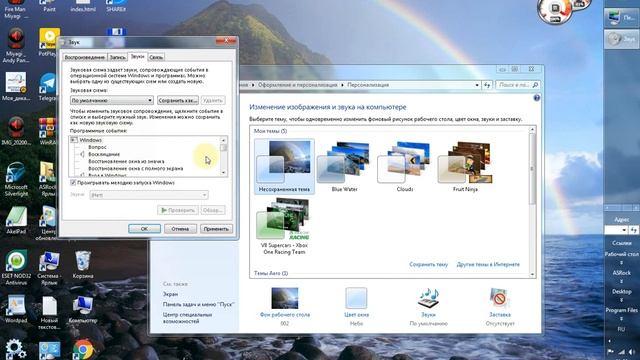This screenshot has height=360, width=640.
Task: Open the WinRAR desktop shortcut
Action: point(48,131)
